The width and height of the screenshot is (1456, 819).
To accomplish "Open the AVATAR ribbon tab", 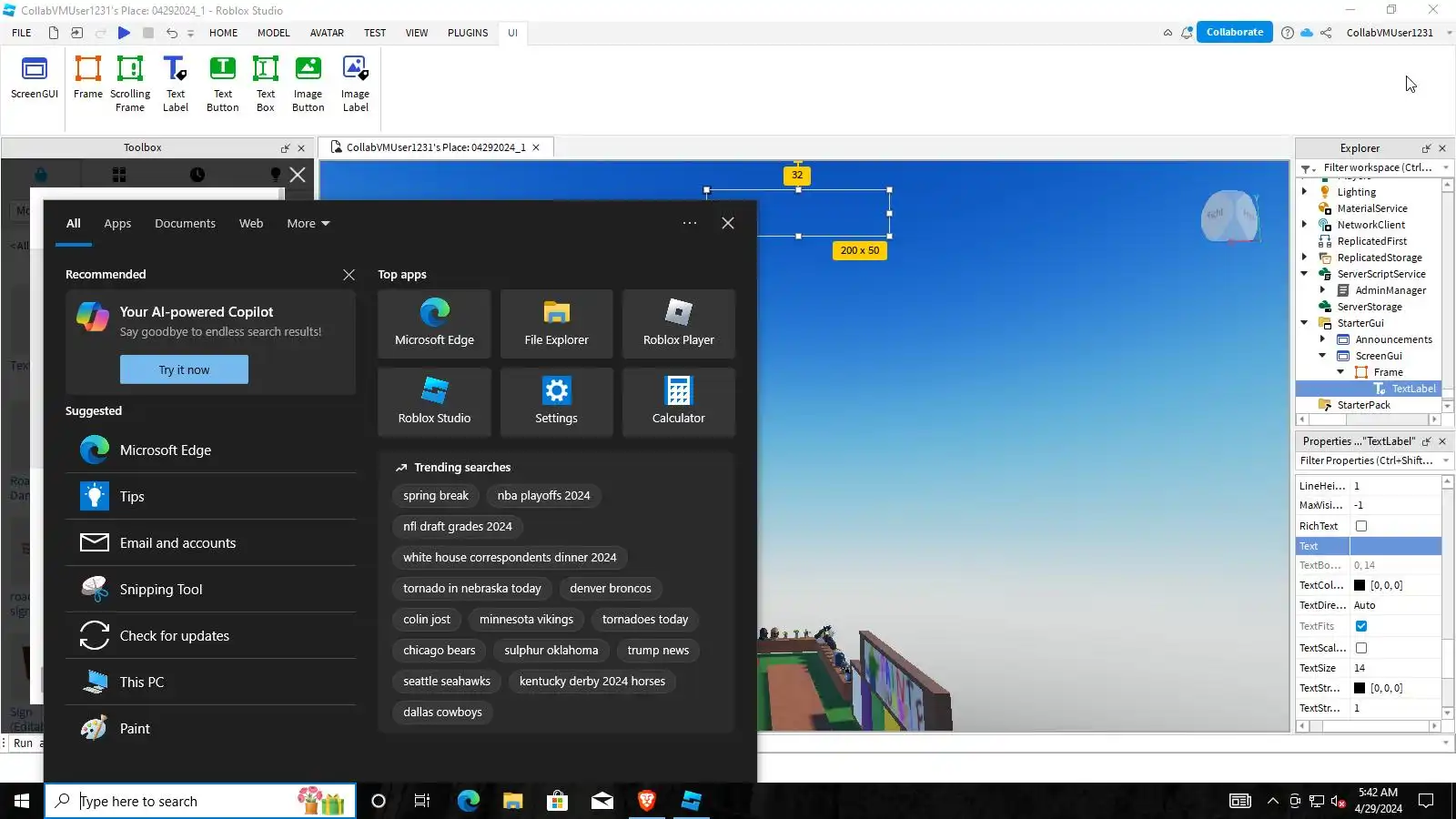I will click(327, 33).
